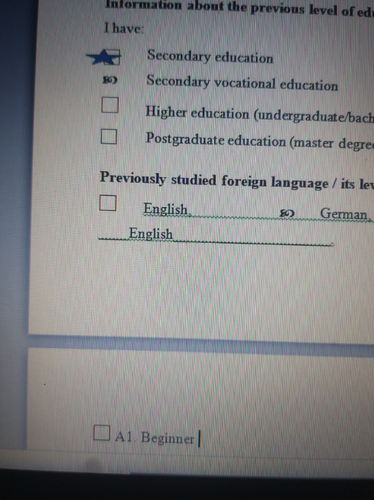374x500 pixels.
Task: Toggle the checkbox next to German
Action: (x=287, y=213)
